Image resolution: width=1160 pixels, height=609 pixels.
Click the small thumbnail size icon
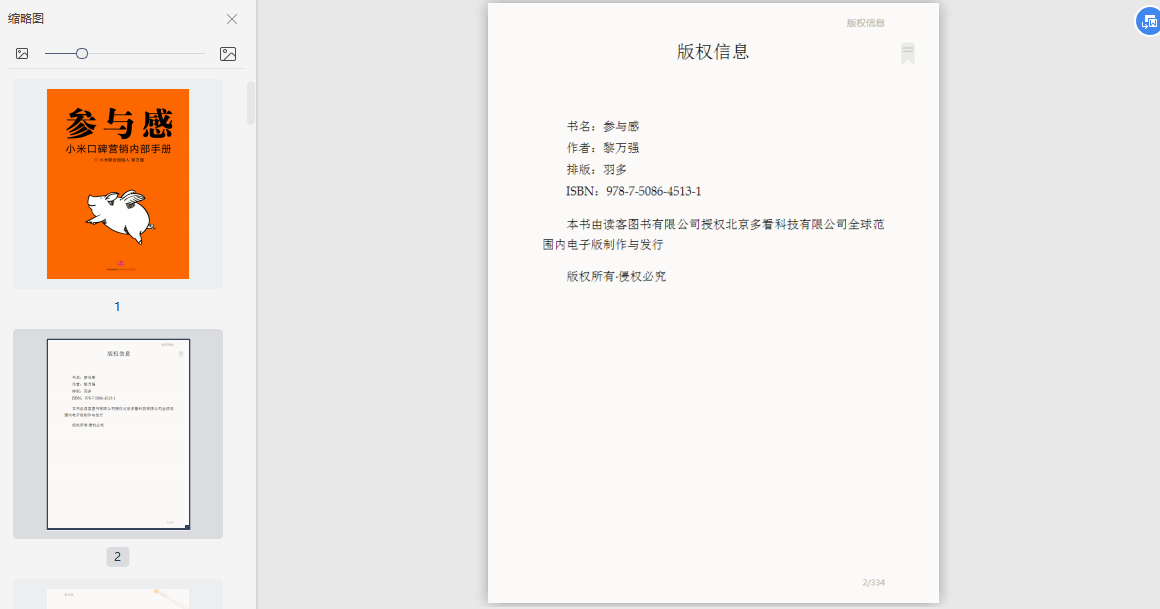[22, 53]
